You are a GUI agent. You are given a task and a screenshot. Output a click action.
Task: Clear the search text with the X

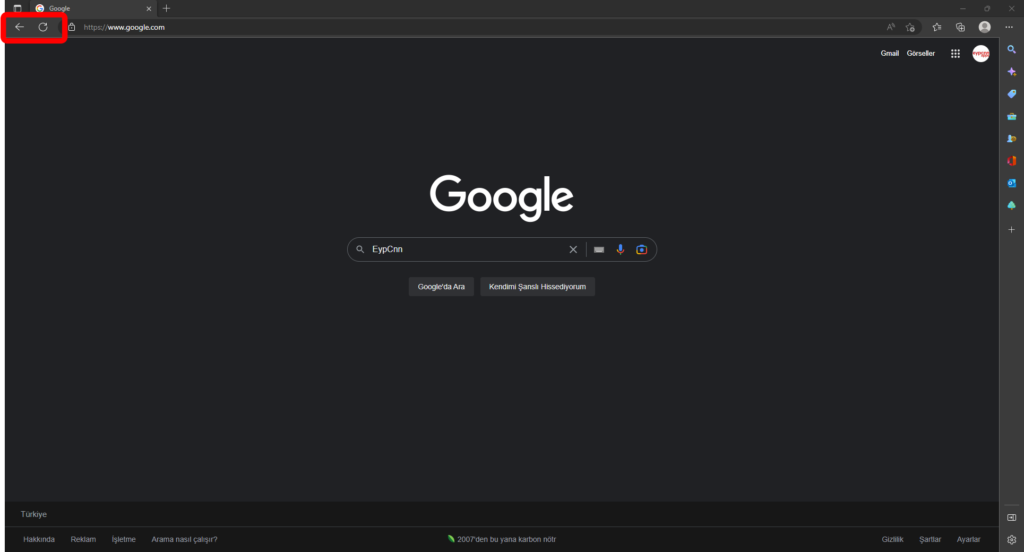573,250
